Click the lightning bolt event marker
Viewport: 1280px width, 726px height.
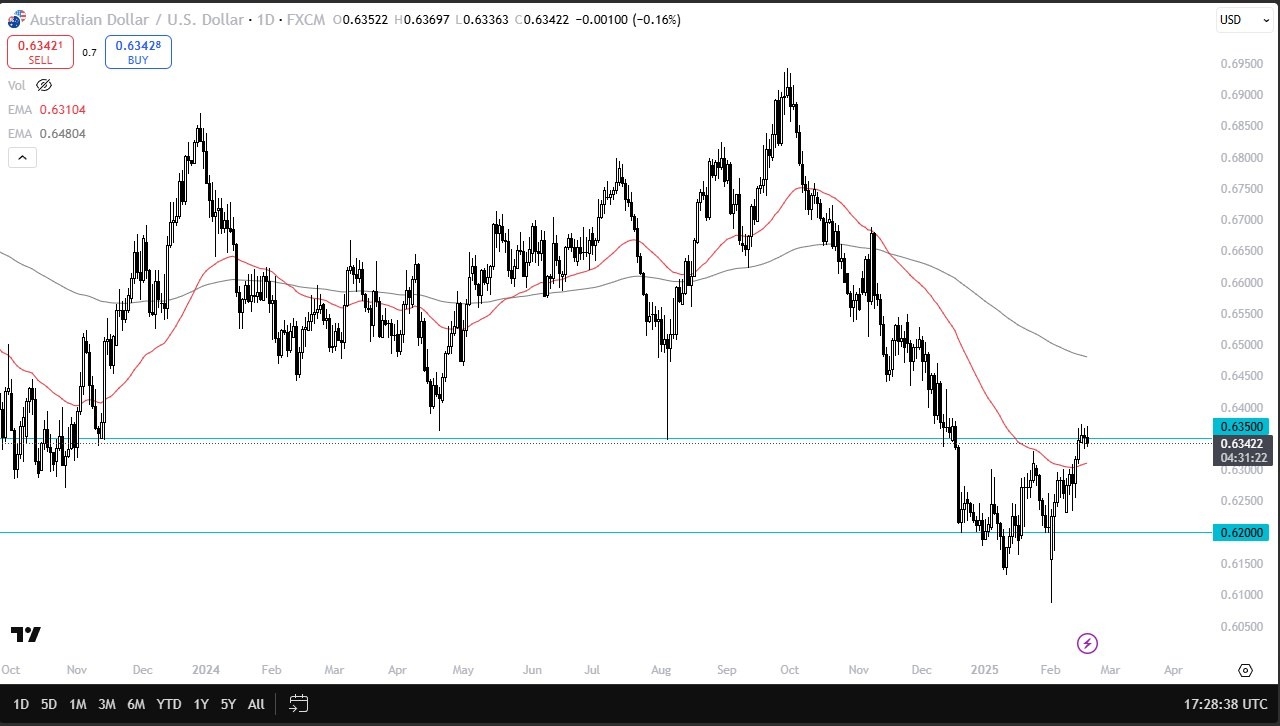pos(1087,643)
